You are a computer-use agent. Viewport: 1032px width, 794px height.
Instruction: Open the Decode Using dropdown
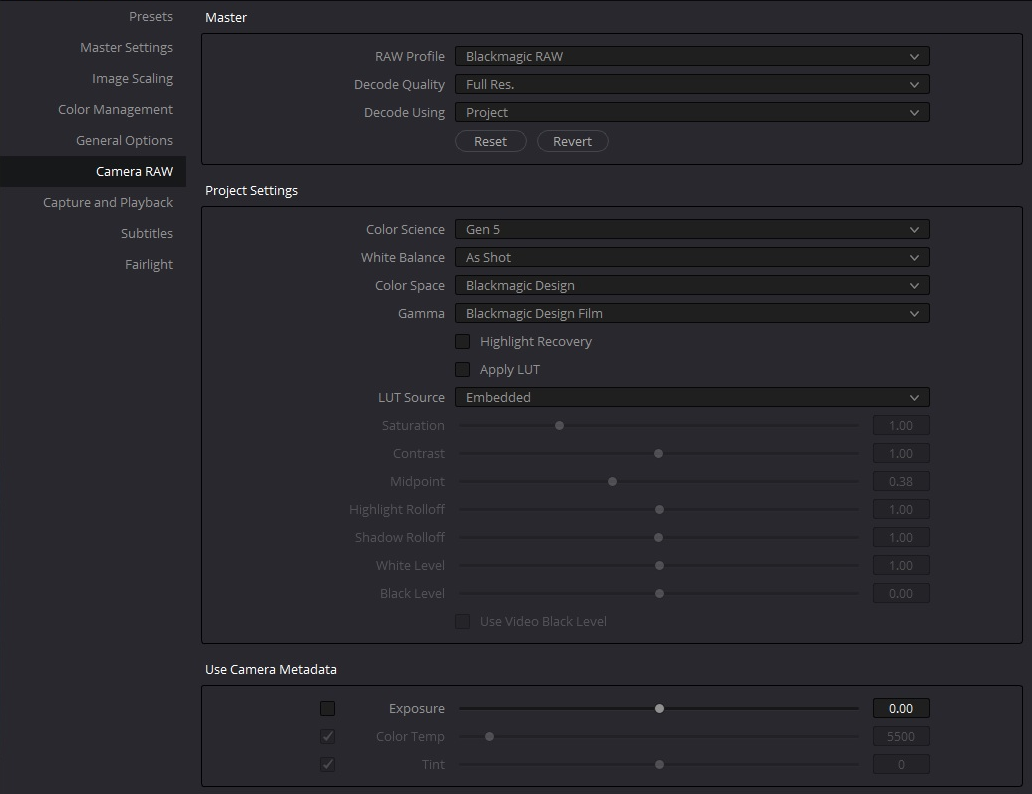point(692,113)
